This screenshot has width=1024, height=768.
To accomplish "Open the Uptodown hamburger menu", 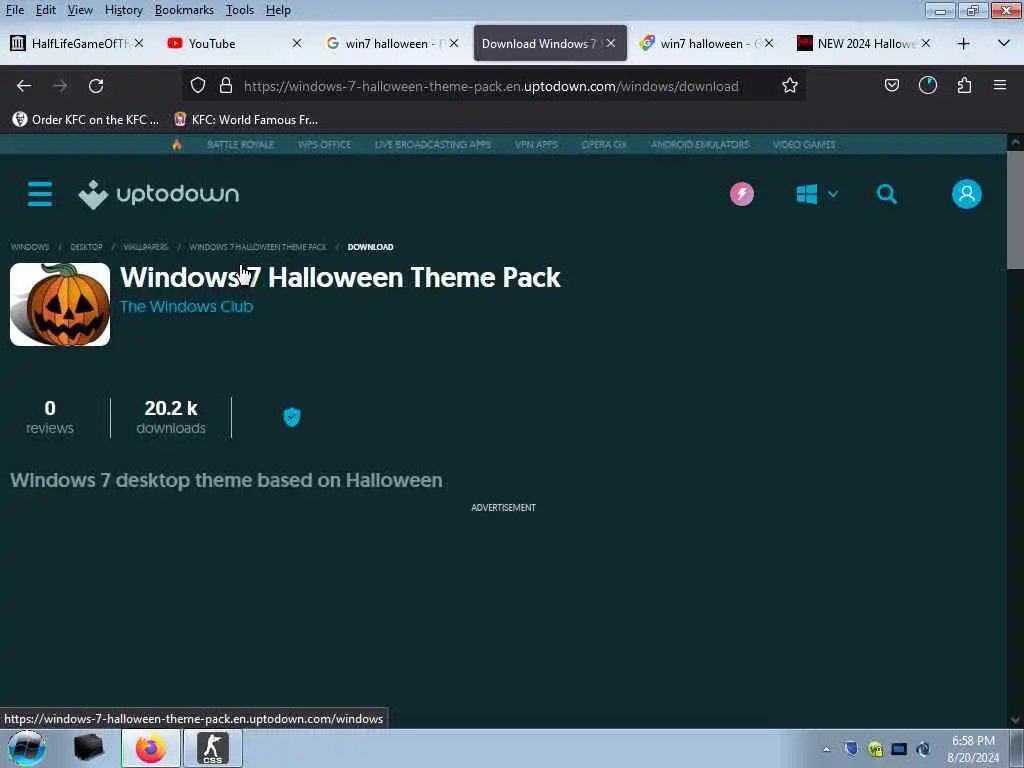I will [x=40, y=194].
